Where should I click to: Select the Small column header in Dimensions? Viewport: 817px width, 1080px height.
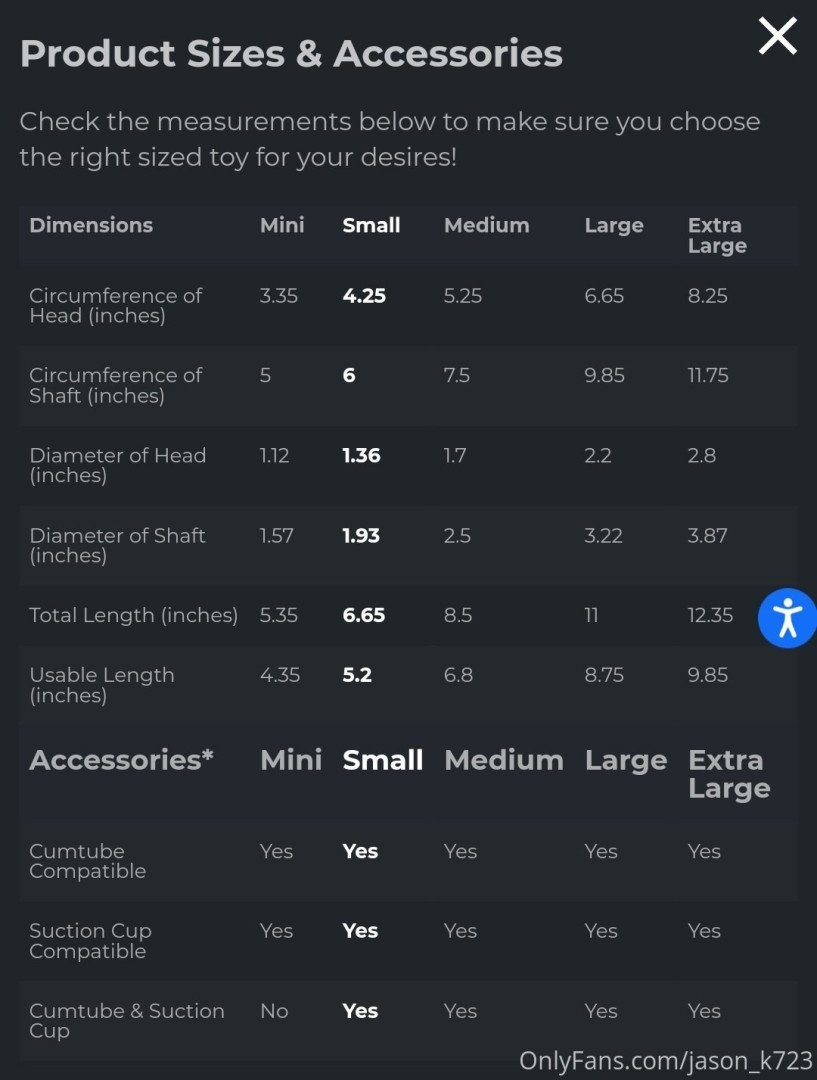(x=371, y=226)
